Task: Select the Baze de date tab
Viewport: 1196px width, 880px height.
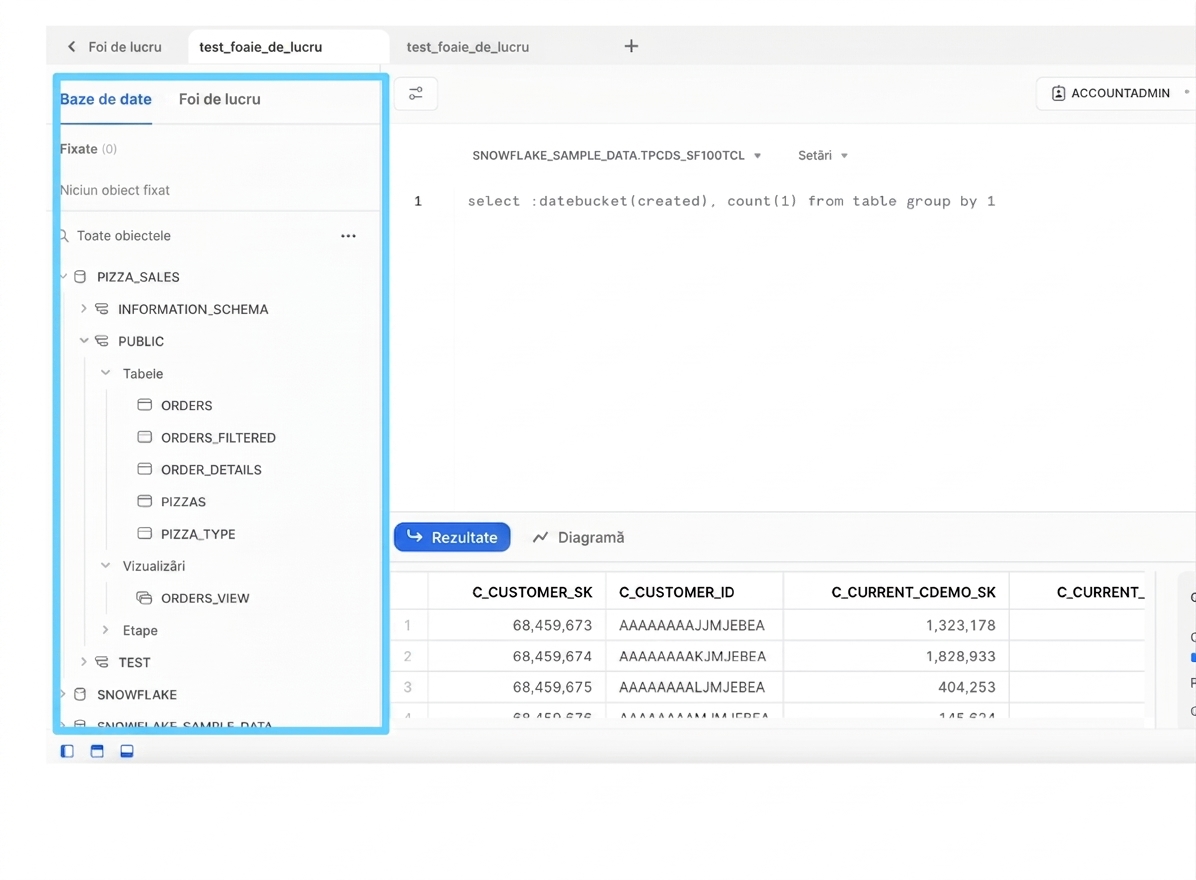Action: coord(106,99)
